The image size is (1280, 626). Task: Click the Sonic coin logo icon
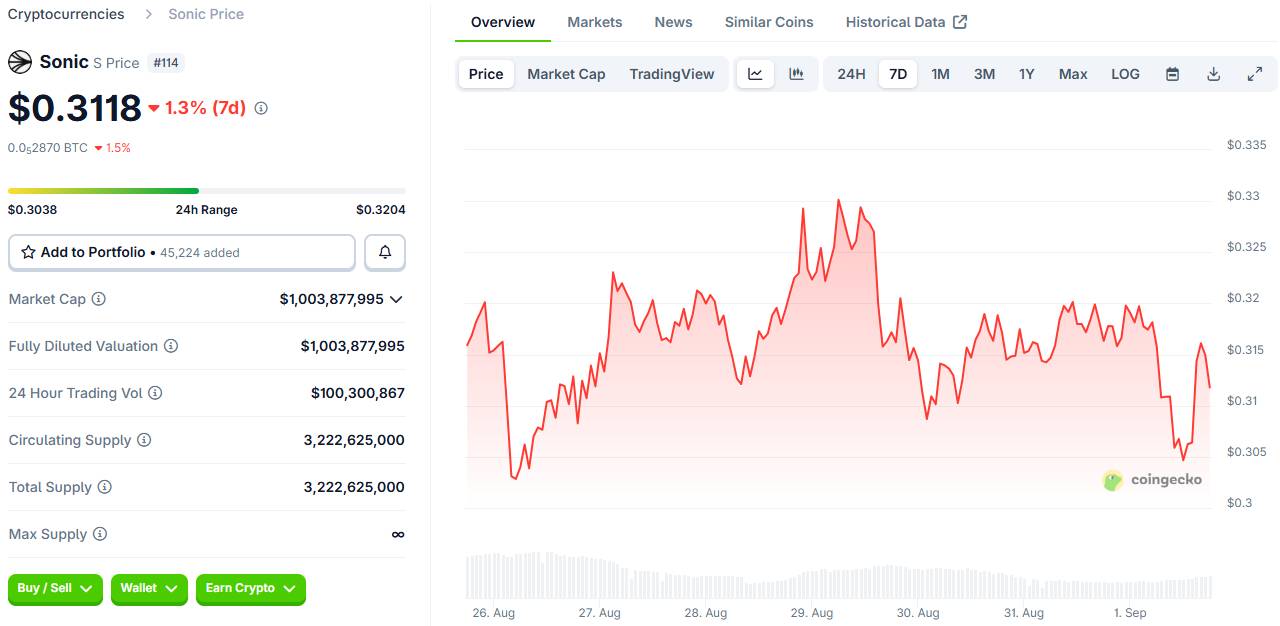[x=20, y=62]
